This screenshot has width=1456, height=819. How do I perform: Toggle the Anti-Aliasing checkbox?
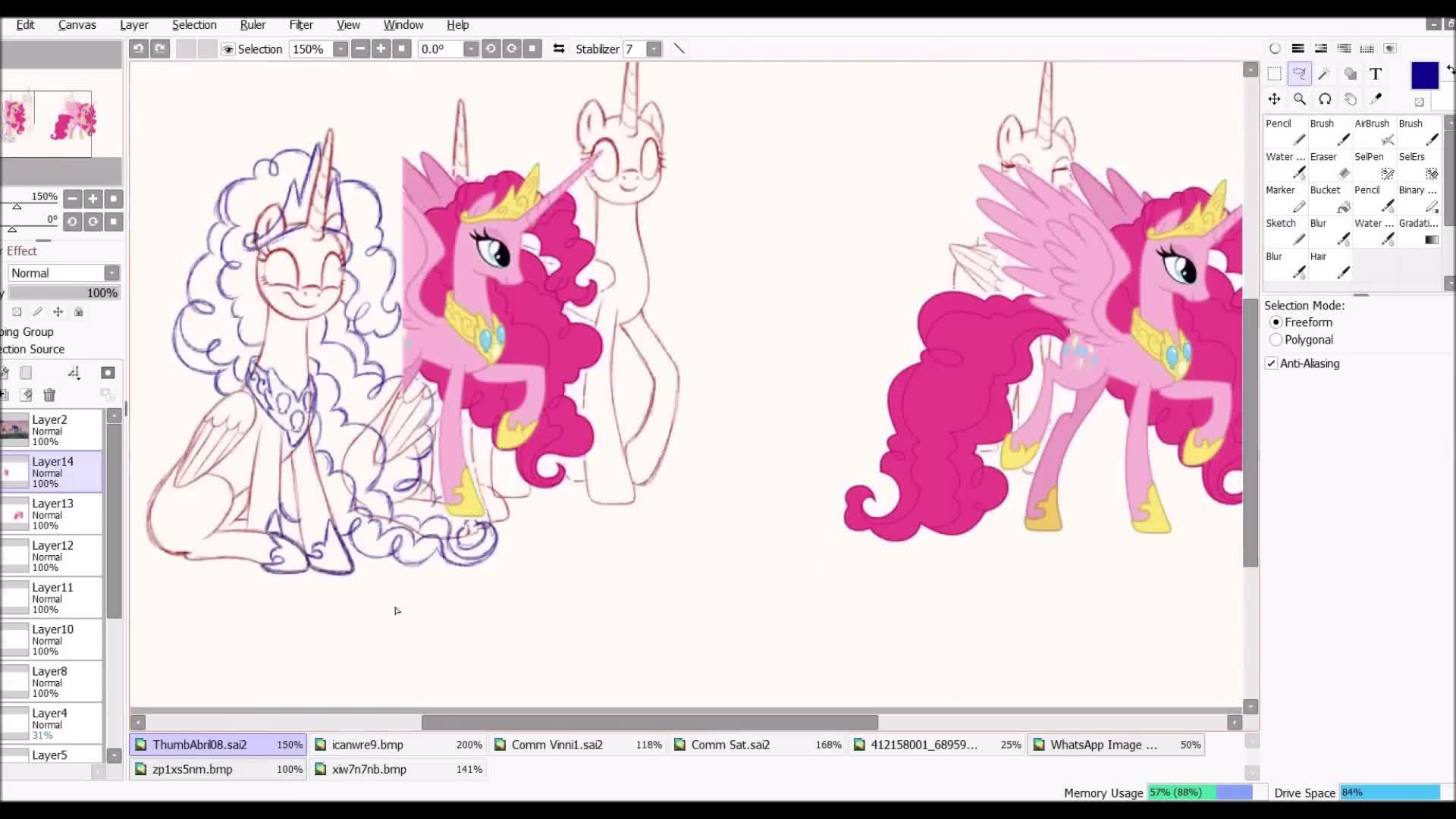tap(1272, 363)
